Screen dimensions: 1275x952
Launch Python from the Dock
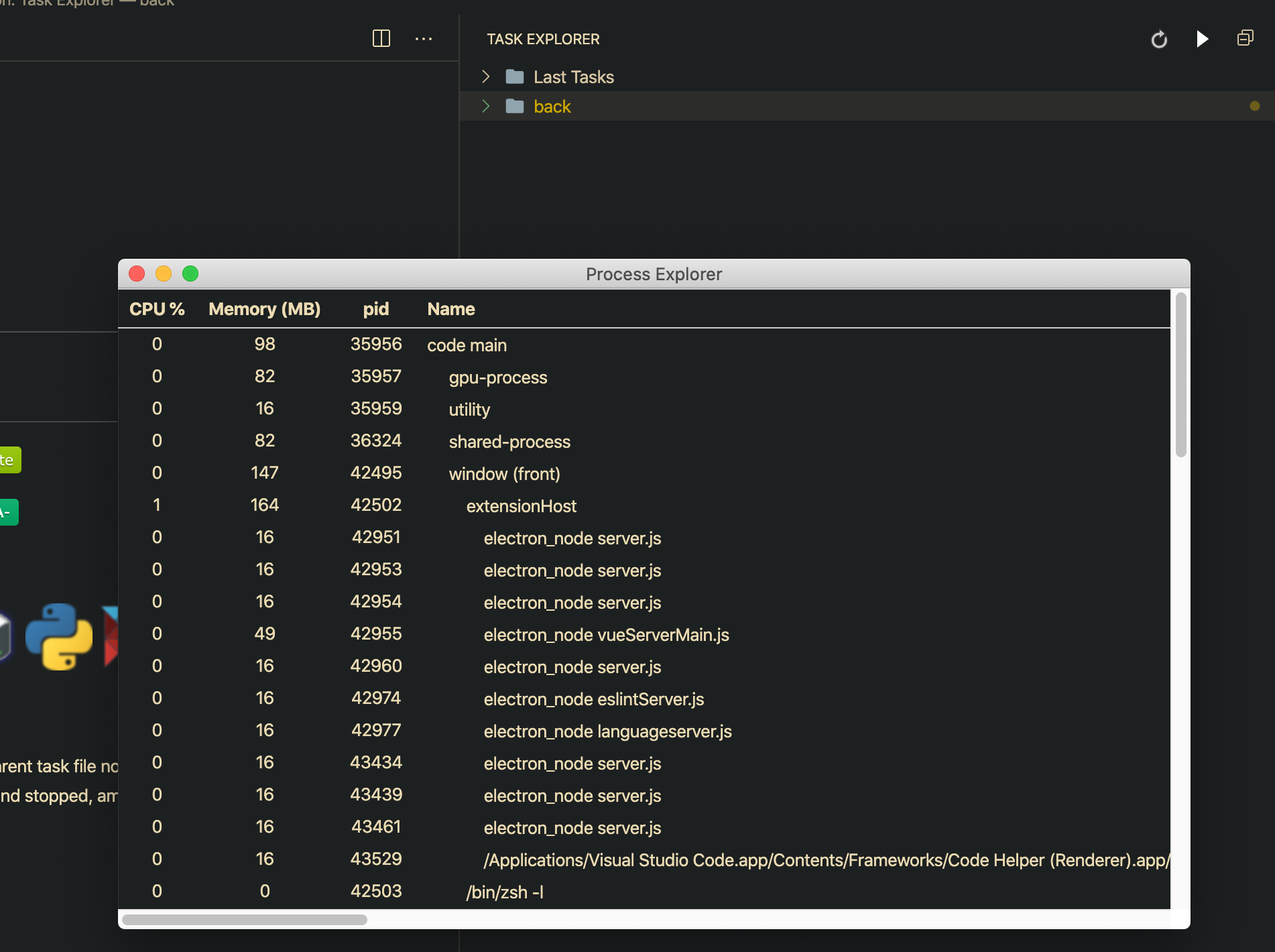pyautogui.click(x=58, y=638)
